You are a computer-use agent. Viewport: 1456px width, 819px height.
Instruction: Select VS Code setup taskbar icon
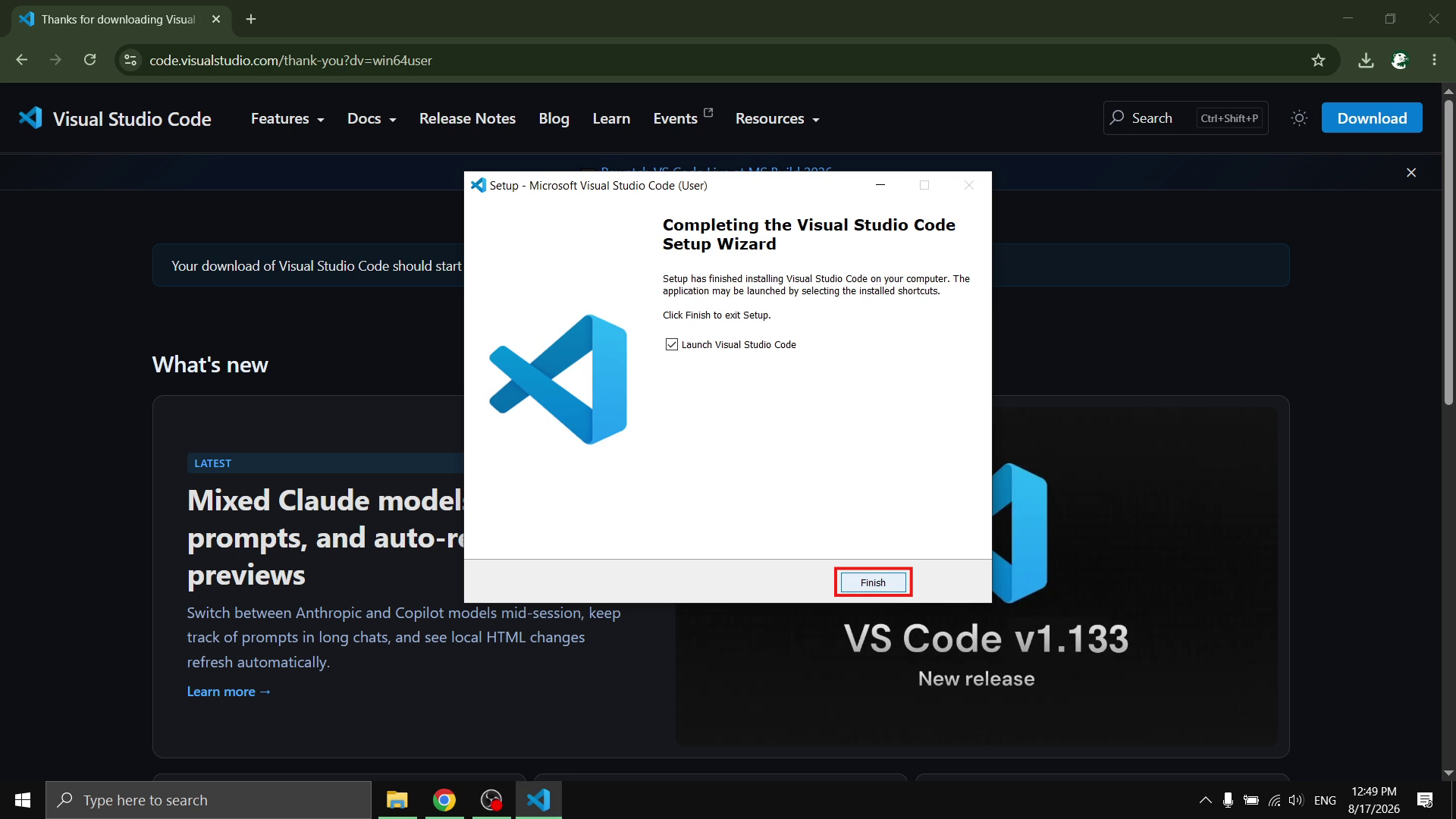(x=538, y=800)
